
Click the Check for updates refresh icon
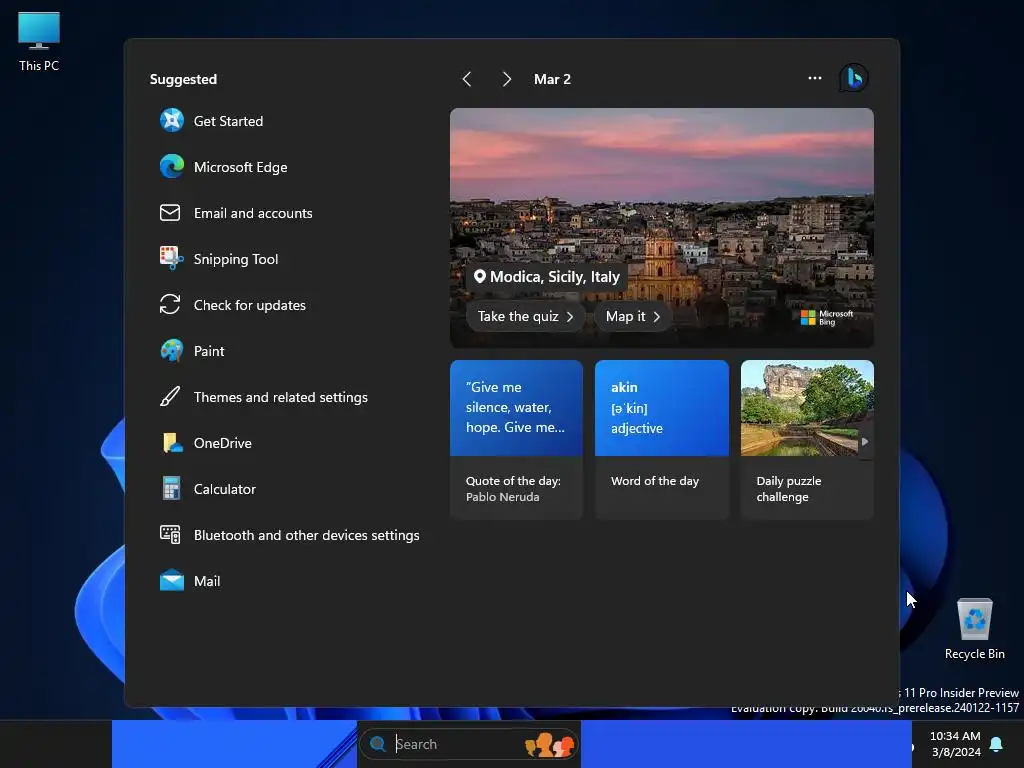click(170, 304)
